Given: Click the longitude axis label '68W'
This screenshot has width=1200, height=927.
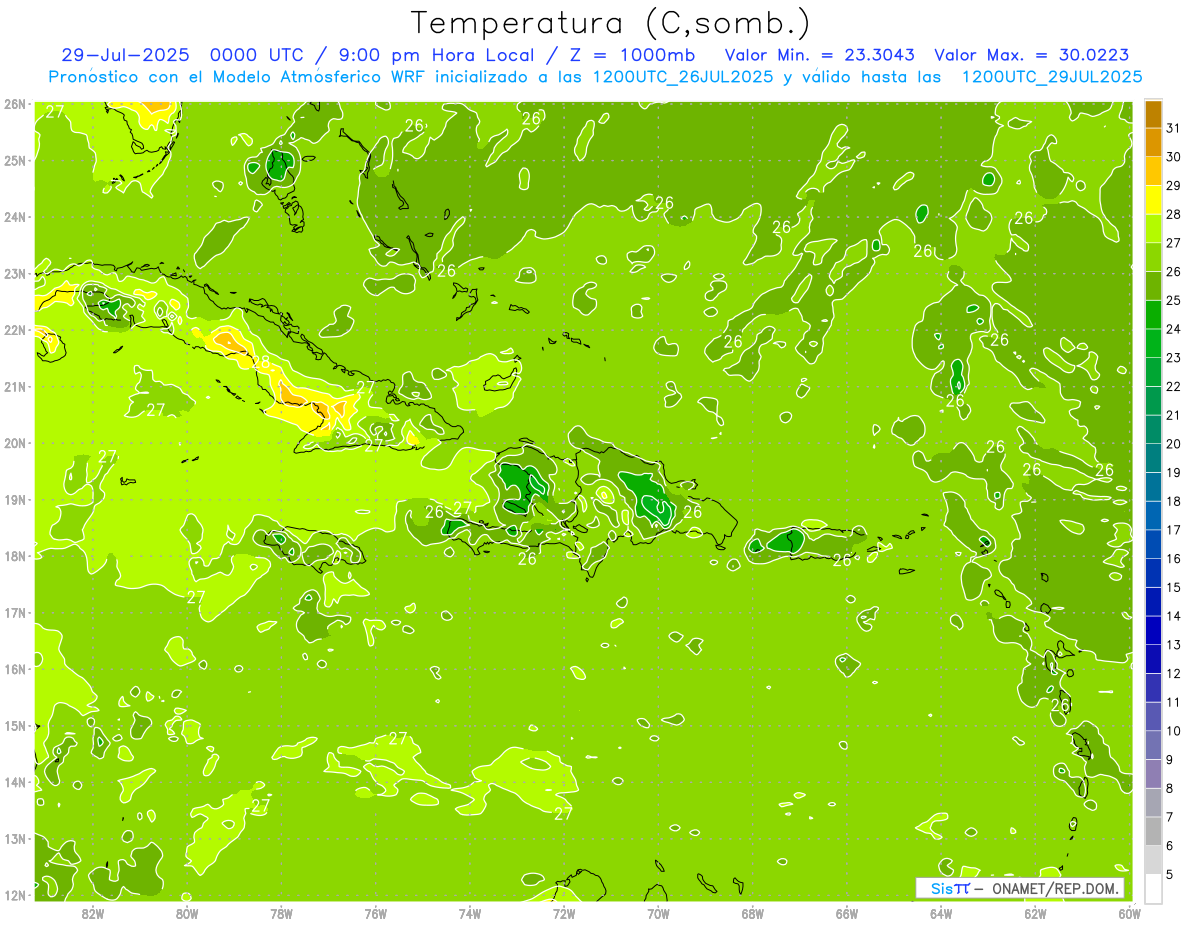Looking at the screenshot, I should point(752,913).
